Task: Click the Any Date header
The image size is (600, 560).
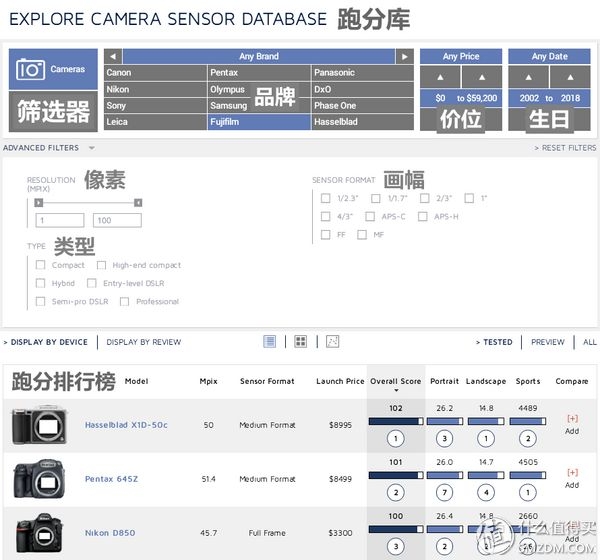Action: pyautogui.click(x=549, y=56)
